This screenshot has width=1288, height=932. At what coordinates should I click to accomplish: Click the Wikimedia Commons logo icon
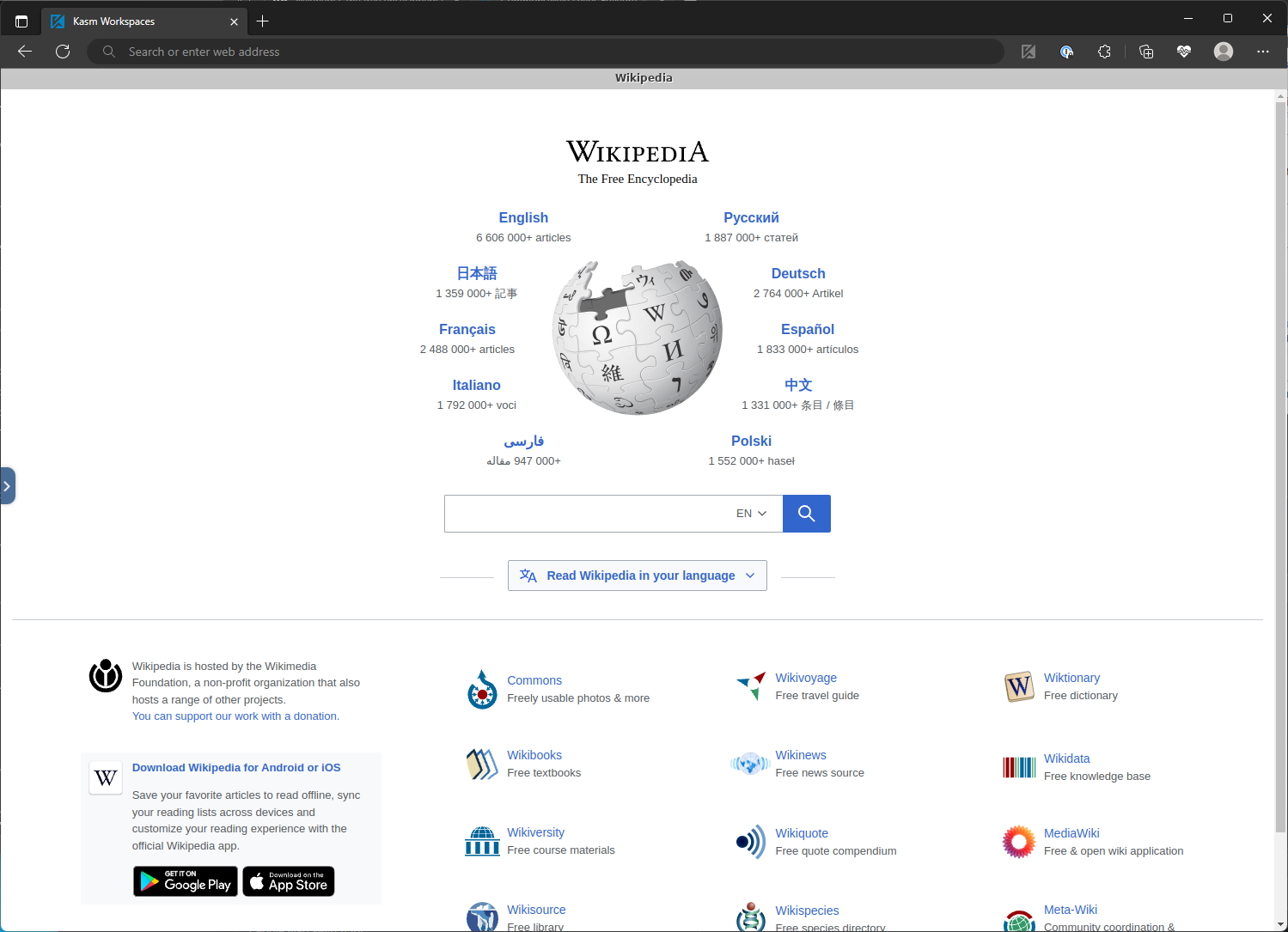click(x=482, y=690)
